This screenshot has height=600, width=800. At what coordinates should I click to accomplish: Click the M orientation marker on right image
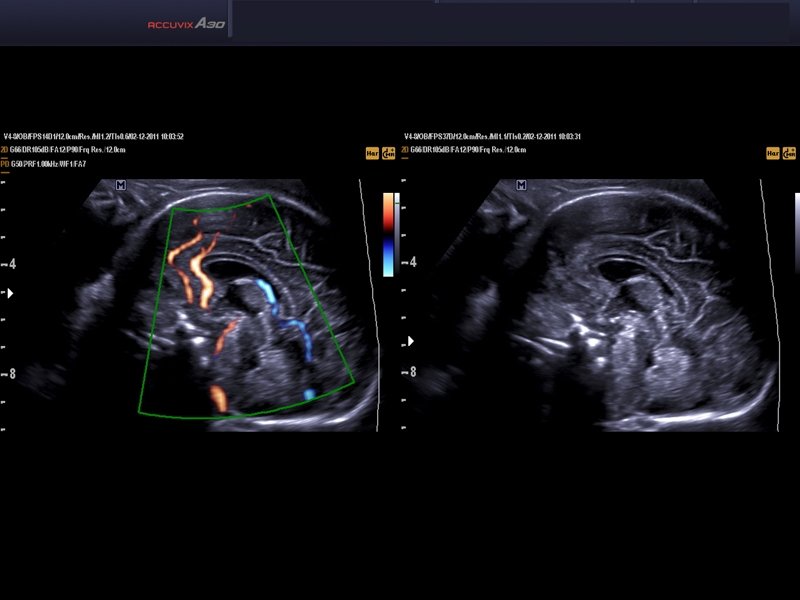[x=521, y=185]
